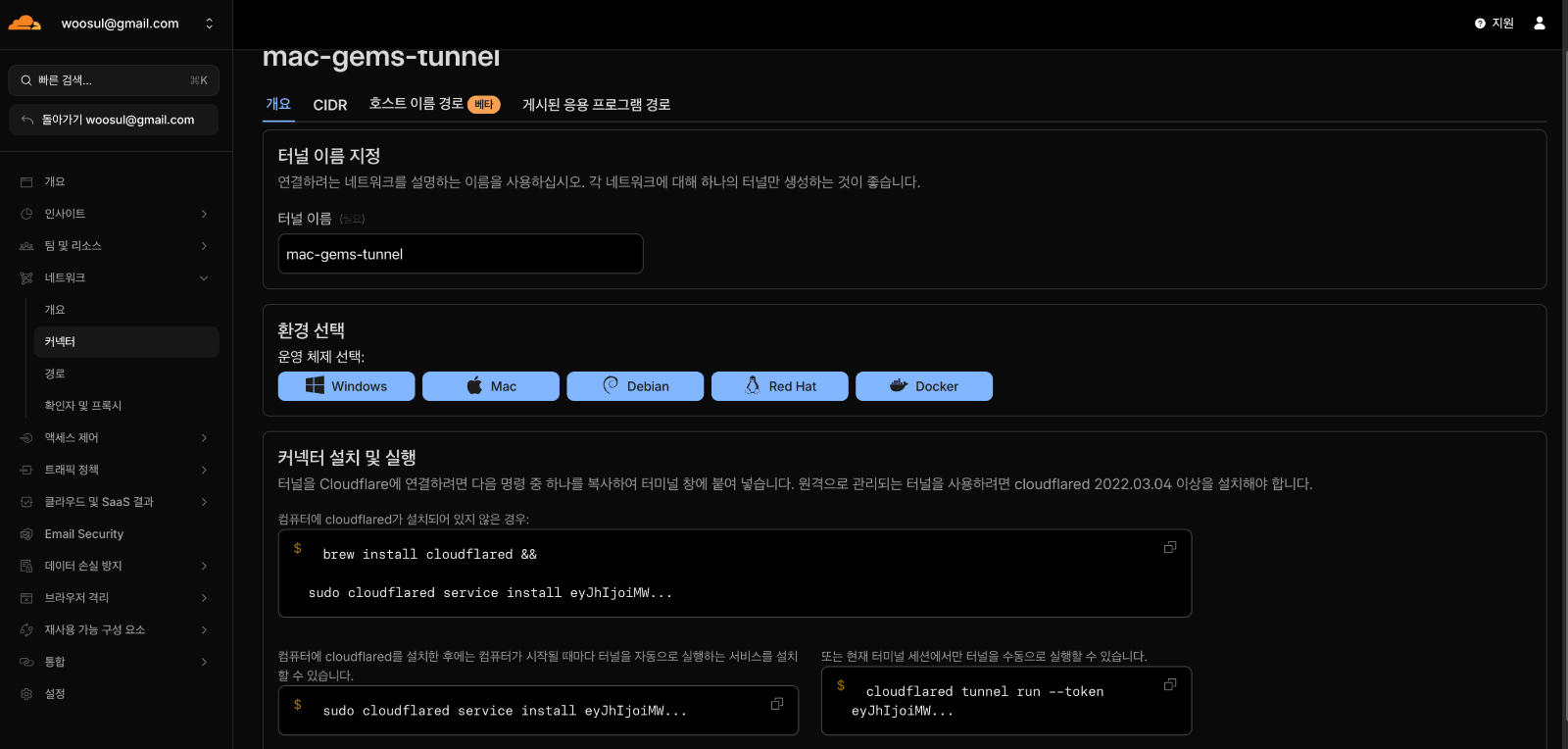Viewport: 1568px width, 749px height.
Task: Select the Mac environment button
Action: click(491, 386)
